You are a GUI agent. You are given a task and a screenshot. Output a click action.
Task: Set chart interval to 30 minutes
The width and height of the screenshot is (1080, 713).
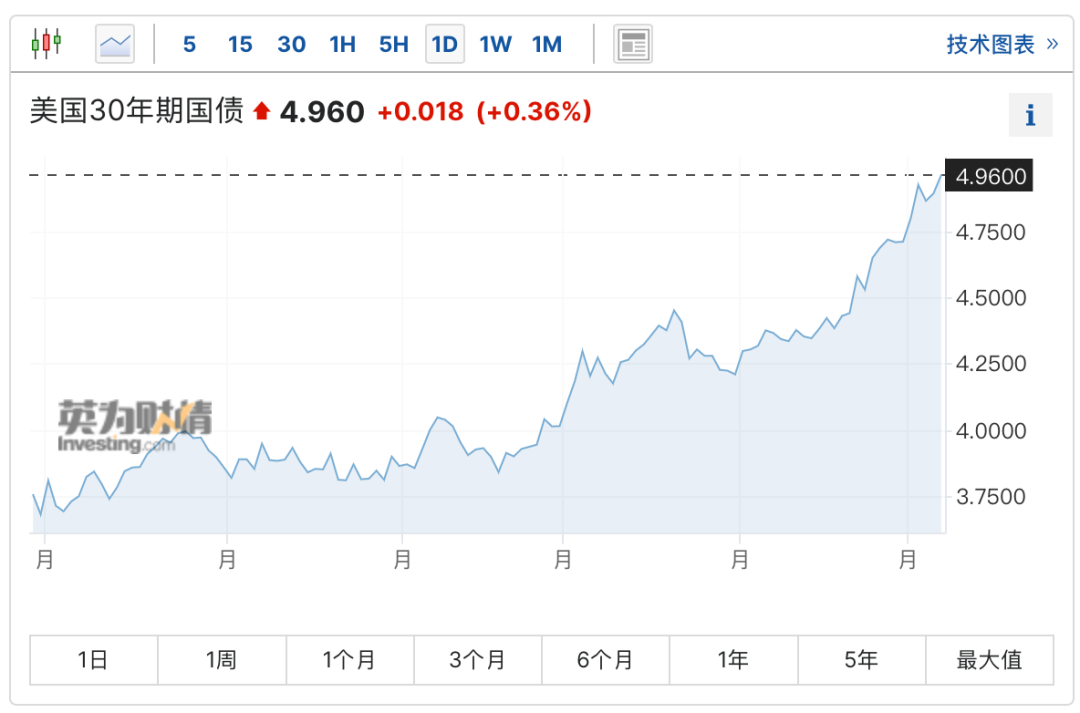[291, 44]
